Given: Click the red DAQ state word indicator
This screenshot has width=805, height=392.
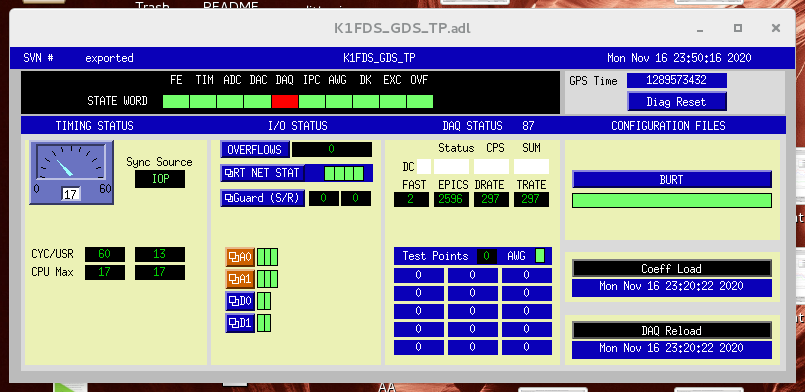Looking at the screenshot, I should click(x=285, y=102).
